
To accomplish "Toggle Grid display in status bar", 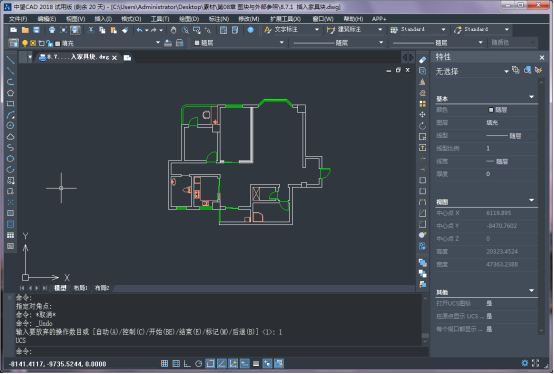I will [176, 363].
